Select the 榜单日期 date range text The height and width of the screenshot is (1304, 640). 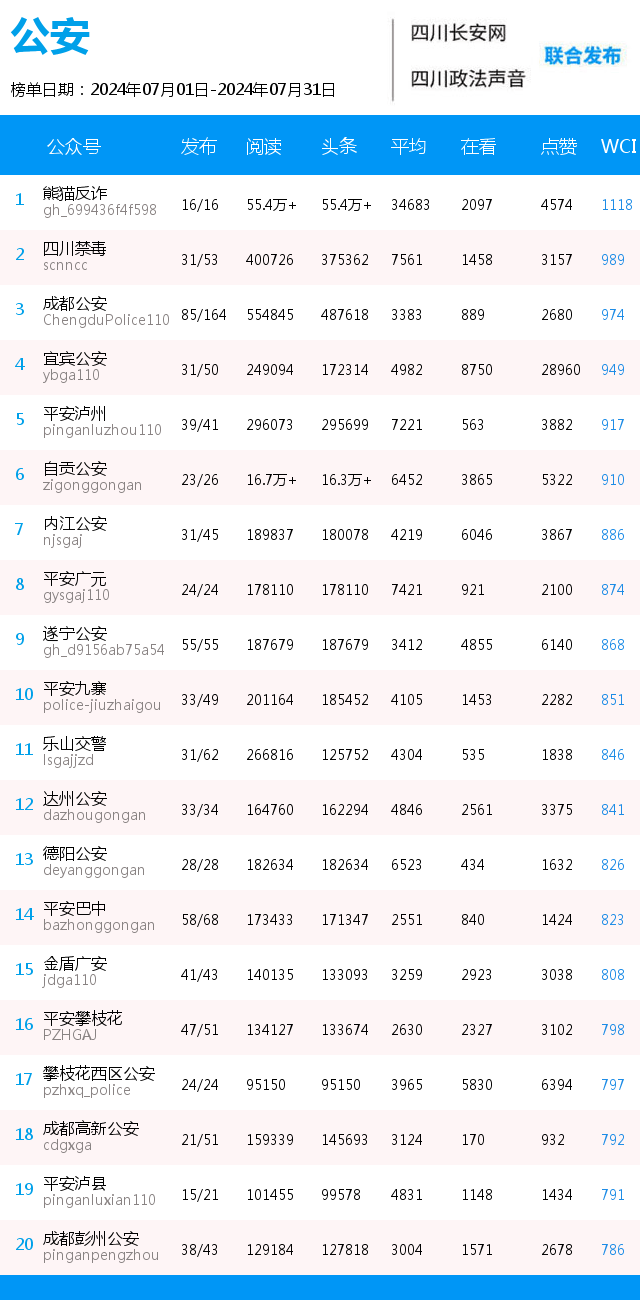coord(173,90)
